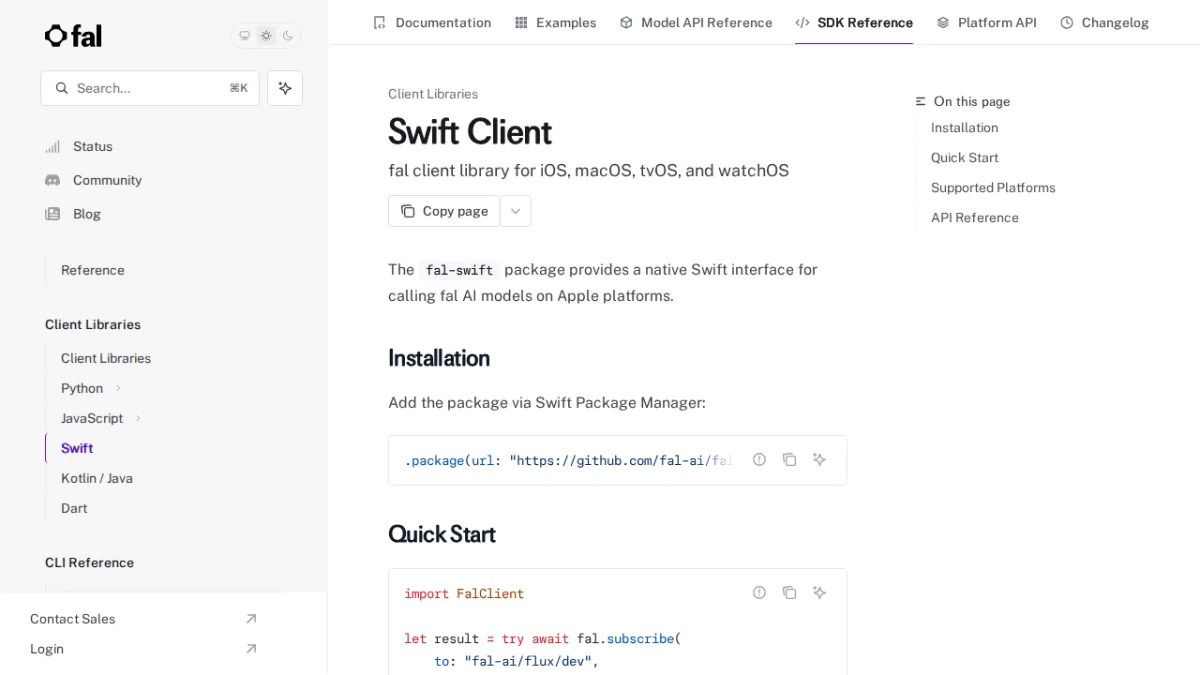This screenshot has height=675, width=1200.
Task: Open the Status page
Action: click(93, 146)
